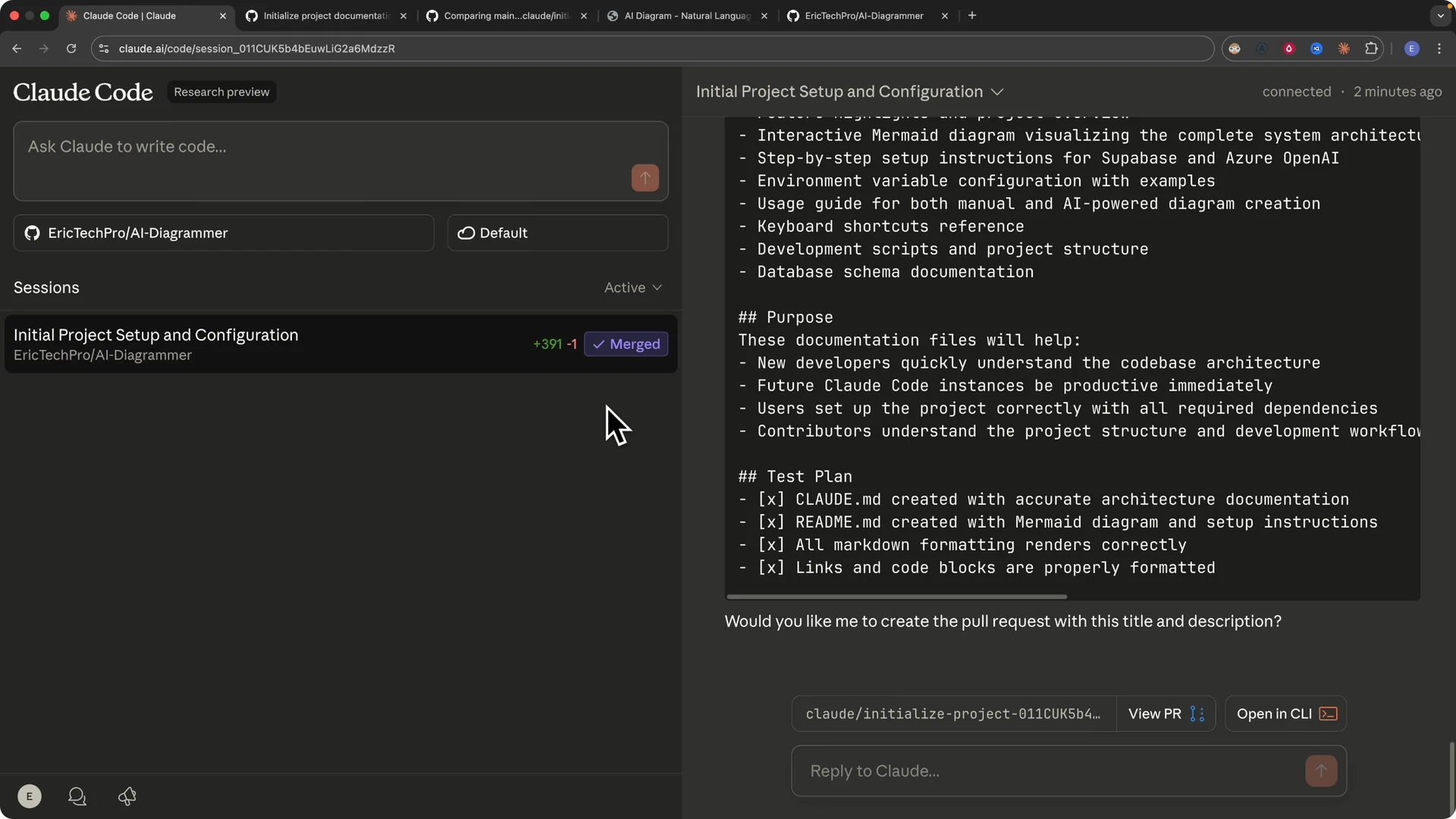Viewport: 1456px width, 819px height.
Task: Open the Active sessions filter
Action: point(632,287)
